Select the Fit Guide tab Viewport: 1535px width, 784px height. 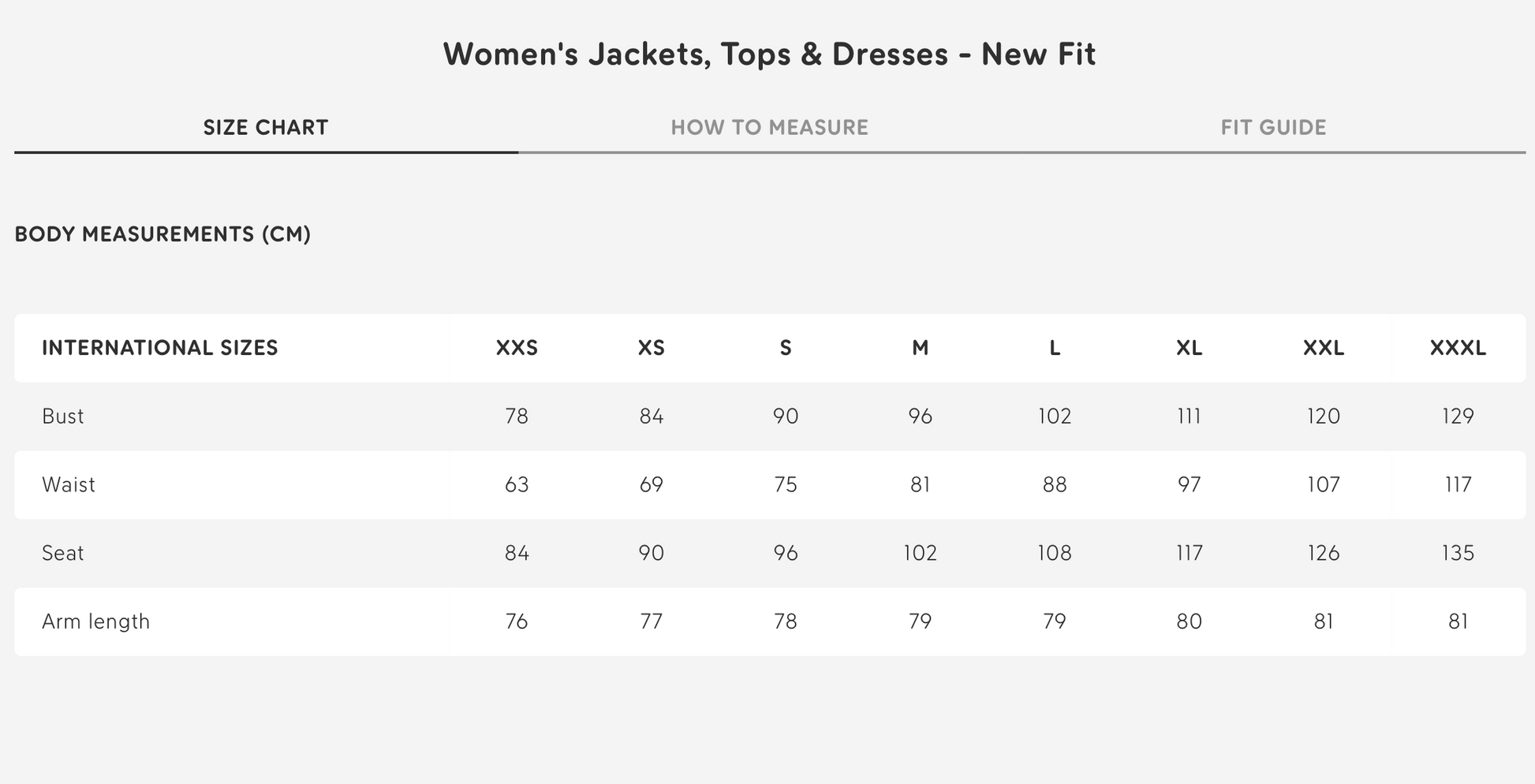click(1273, 128)
